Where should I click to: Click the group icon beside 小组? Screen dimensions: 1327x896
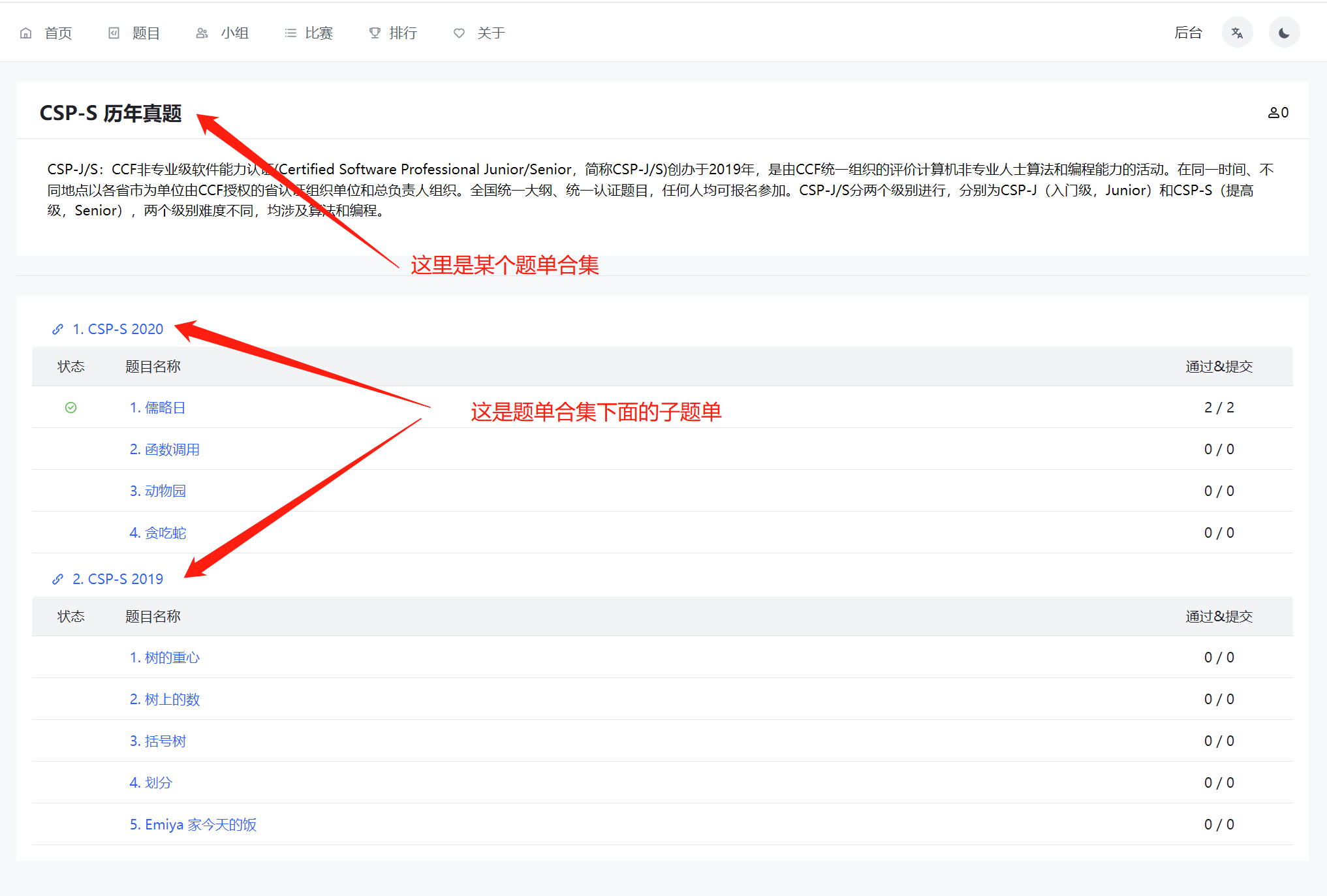[202, 33]
